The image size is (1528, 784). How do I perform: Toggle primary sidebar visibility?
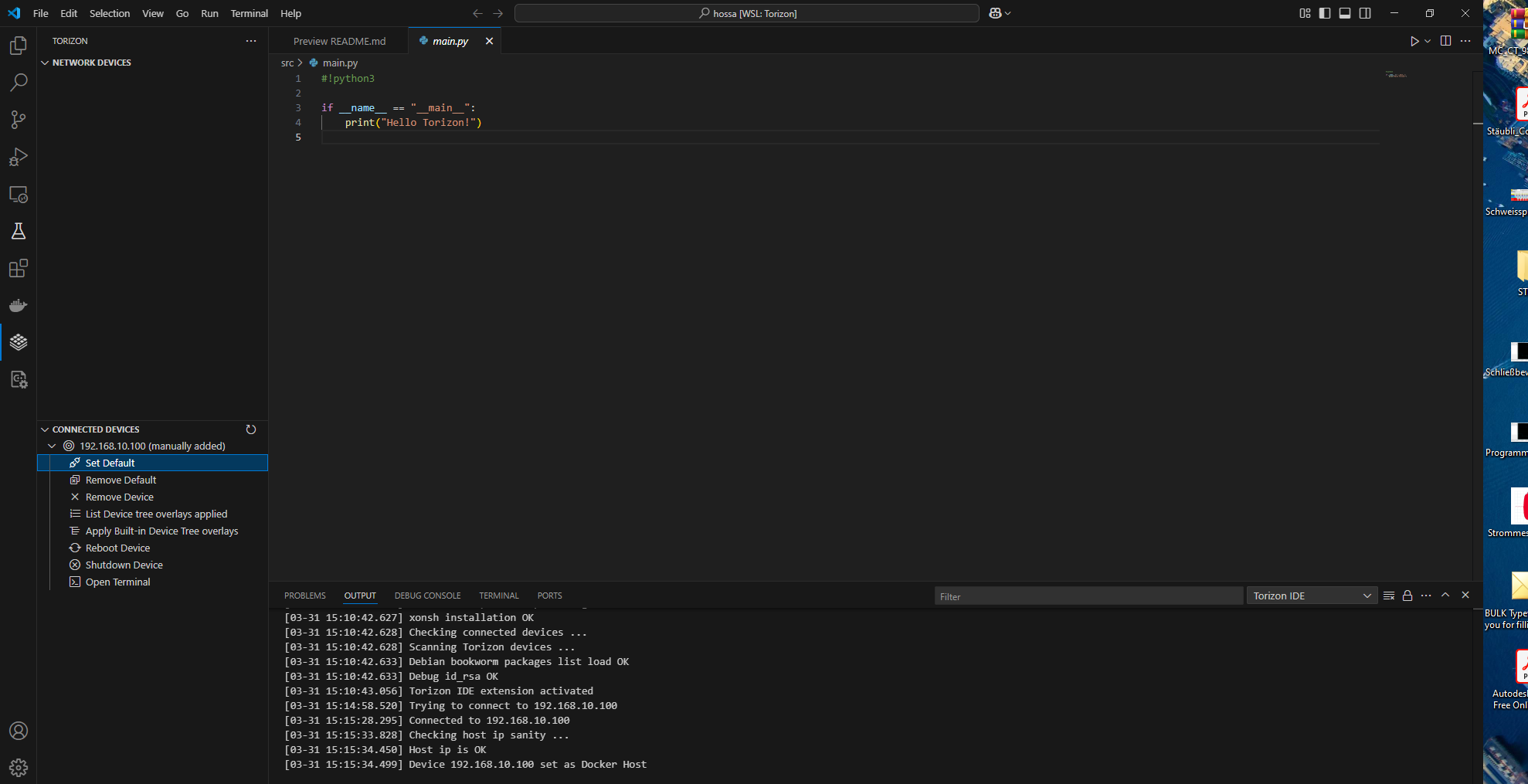click(x=1325, y=13)
